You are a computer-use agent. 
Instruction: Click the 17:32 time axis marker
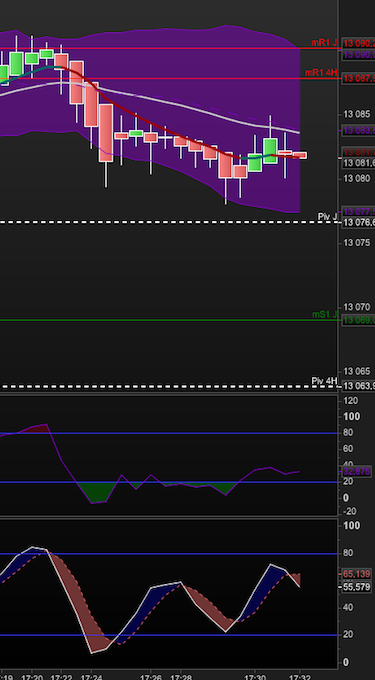click(x=300, y=677)
